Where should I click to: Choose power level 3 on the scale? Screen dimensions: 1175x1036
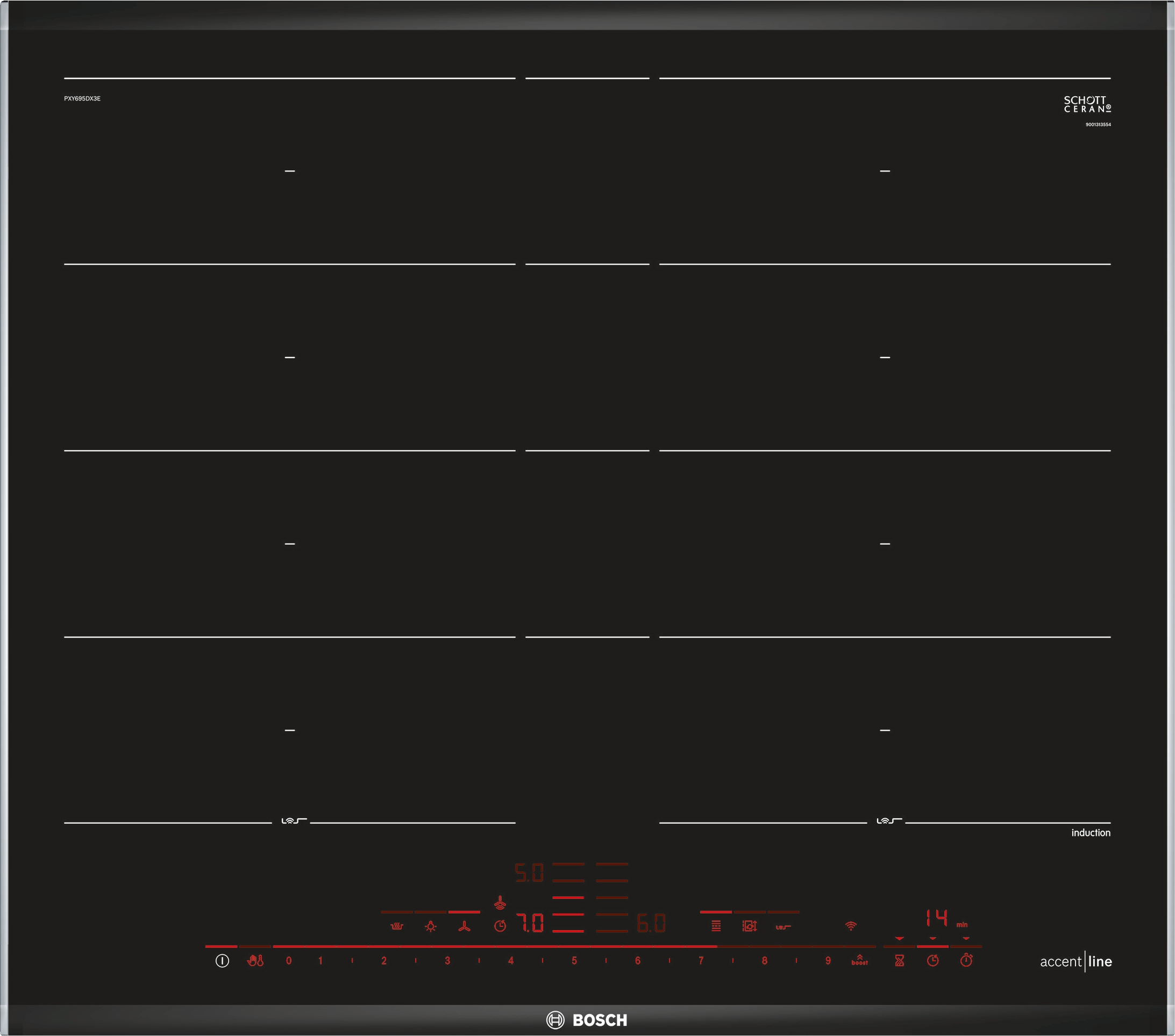click(447, 961)
